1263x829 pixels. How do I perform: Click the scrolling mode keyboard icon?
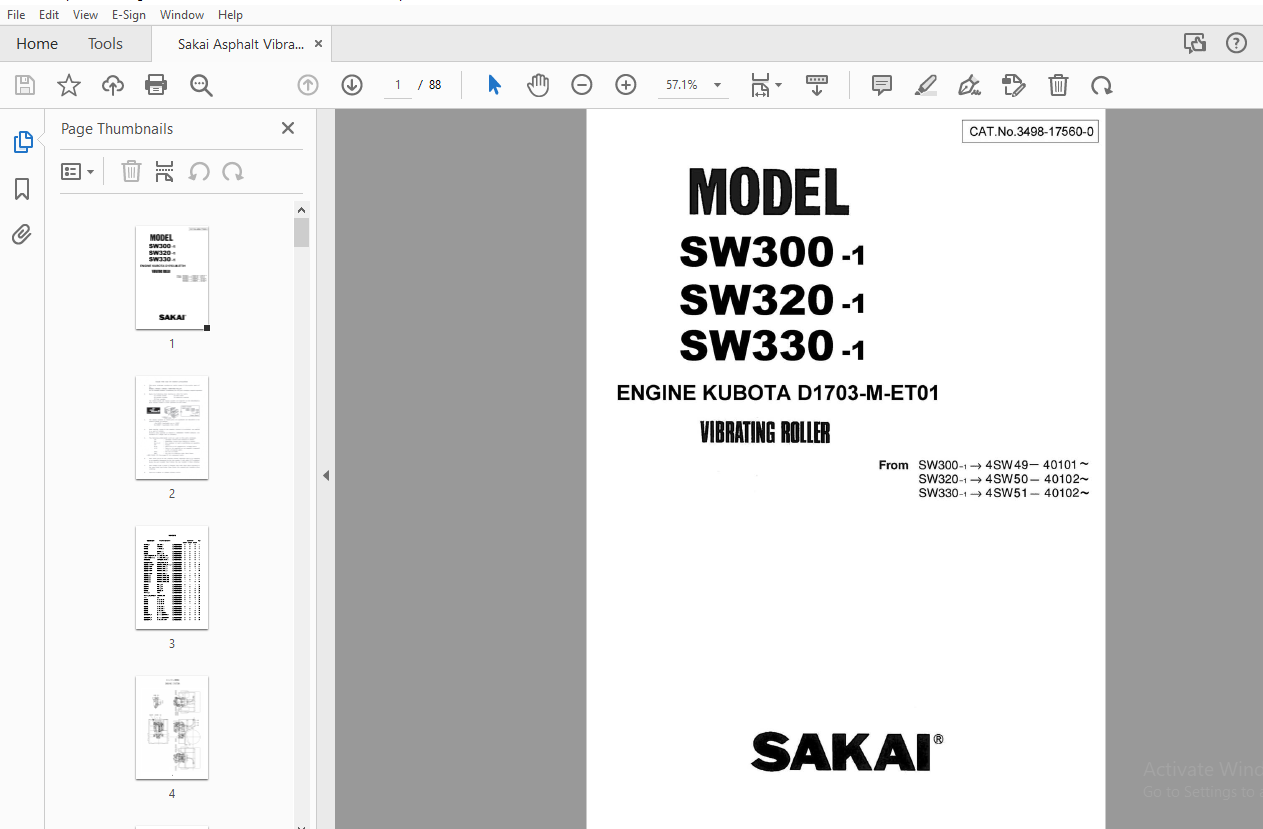click(817, 85)
